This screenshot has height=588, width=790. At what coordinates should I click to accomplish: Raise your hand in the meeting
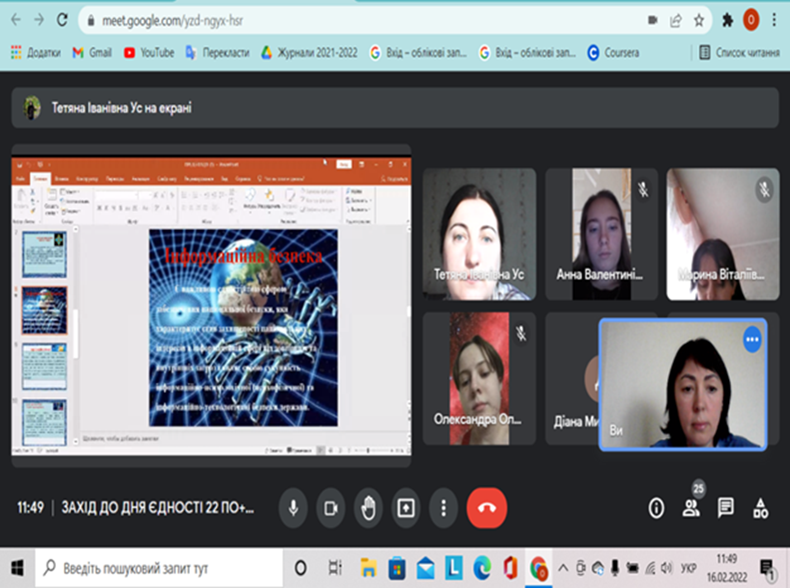367,507
